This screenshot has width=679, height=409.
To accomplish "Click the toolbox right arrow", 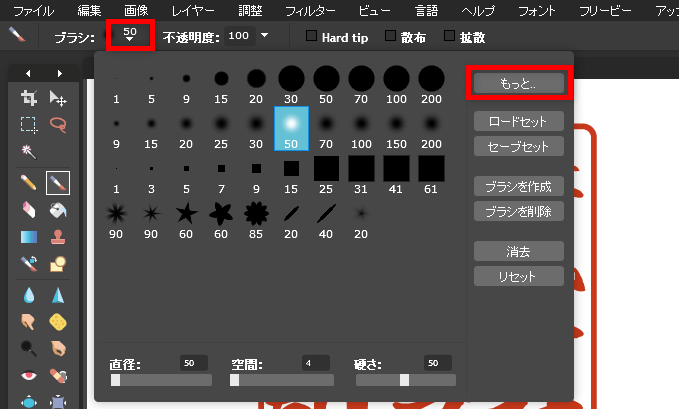I will (60, 73).
